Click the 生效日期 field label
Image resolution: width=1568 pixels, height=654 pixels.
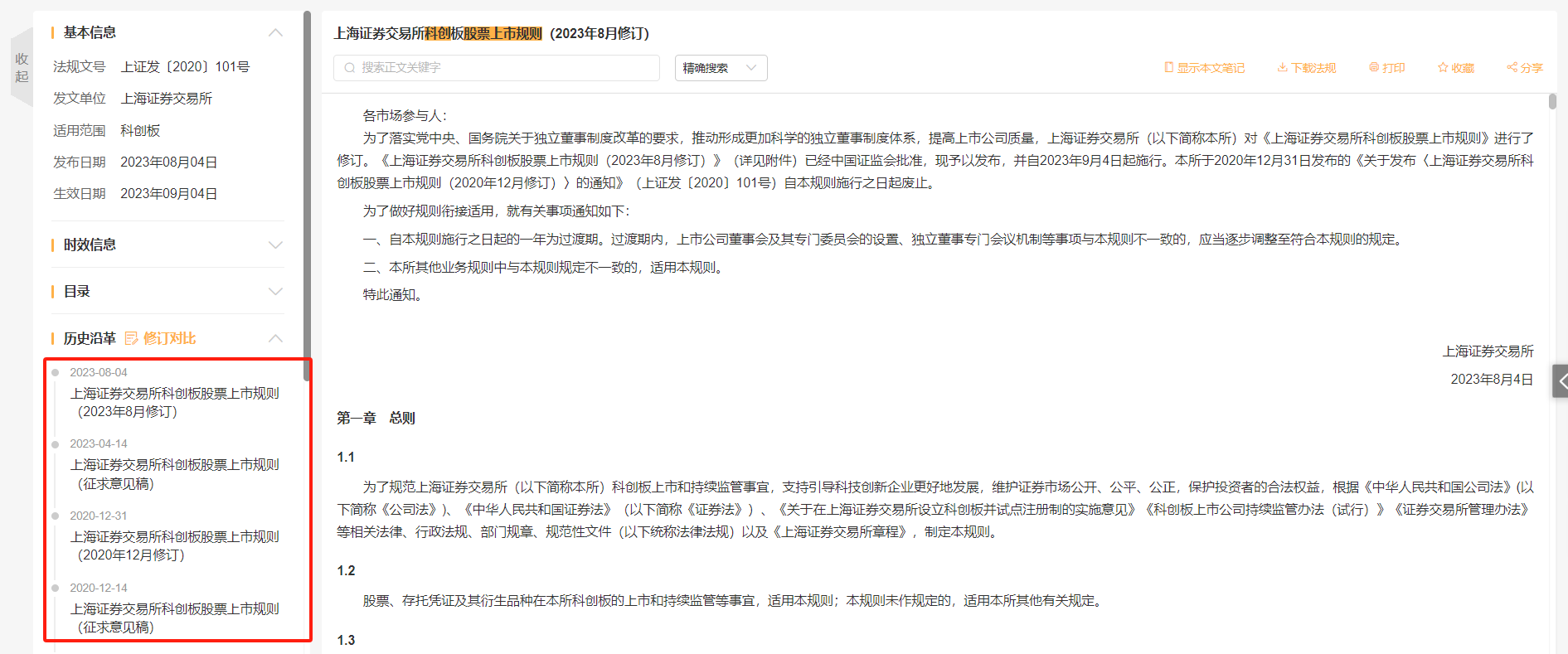point(80,194)
